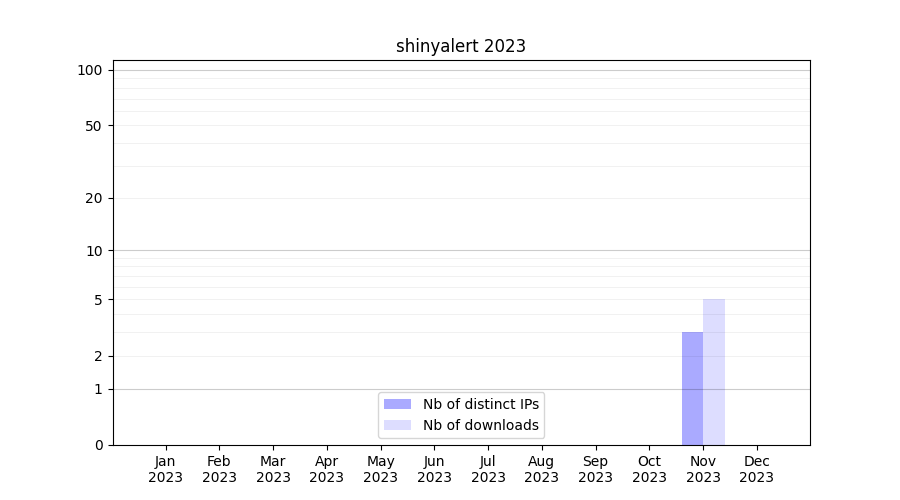The width and height of the screenshot is (900, 500).
Task: Select the Nb of distinct IPs legend swatch
Action: click(x=397, y=404)
